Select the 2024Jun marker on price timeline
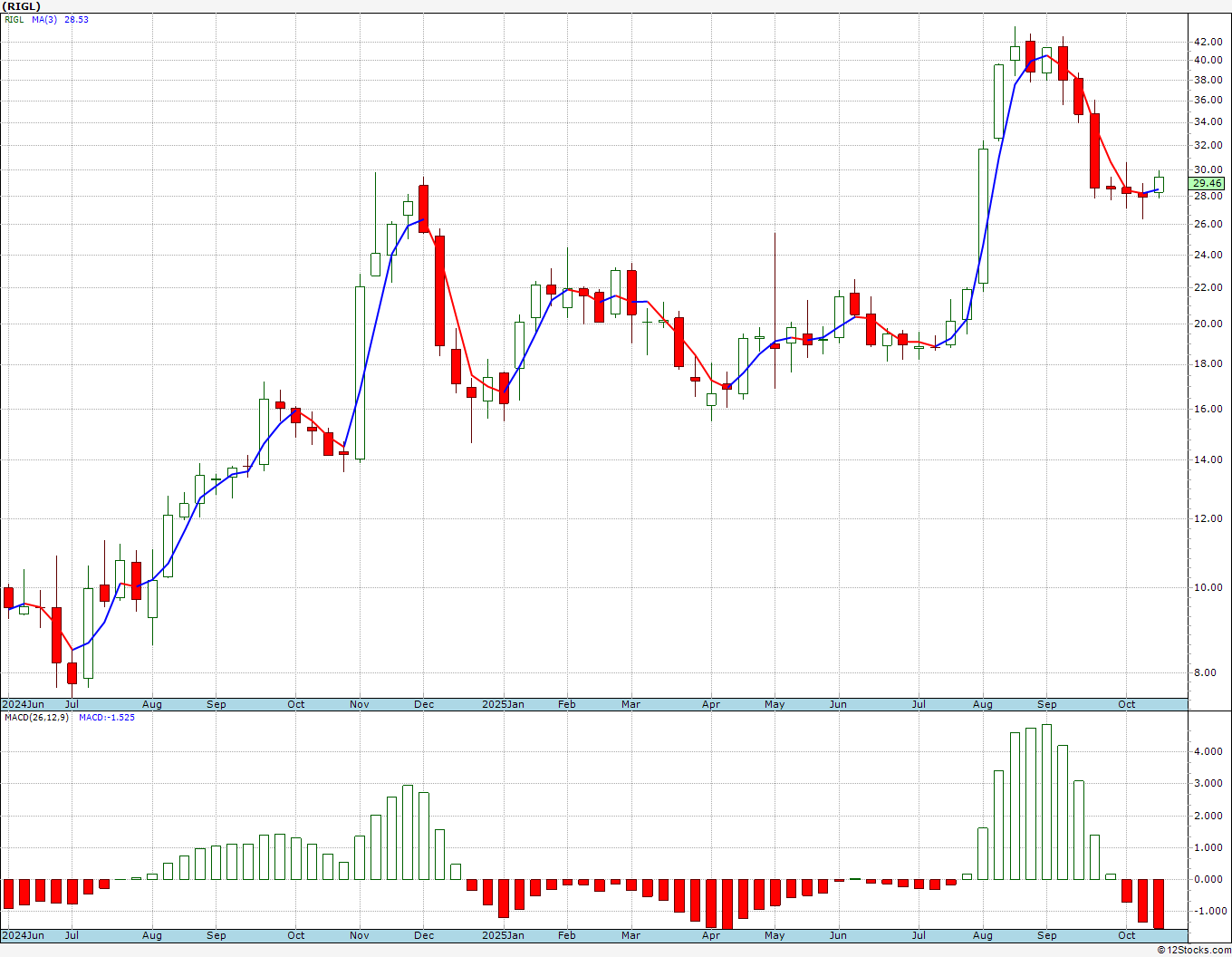This screenshot has height=957, width=1232. coord(23,704)
